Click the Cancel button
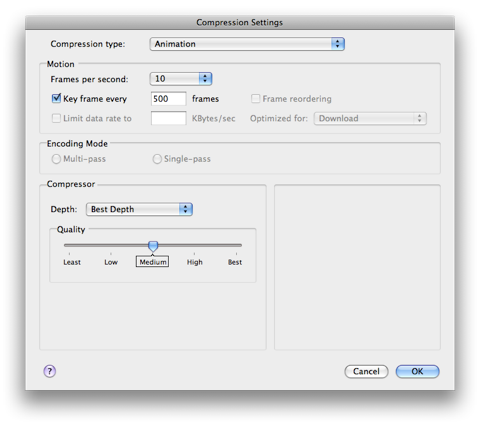This screenshot has height=425, width=480. click(x=366, y=371)
